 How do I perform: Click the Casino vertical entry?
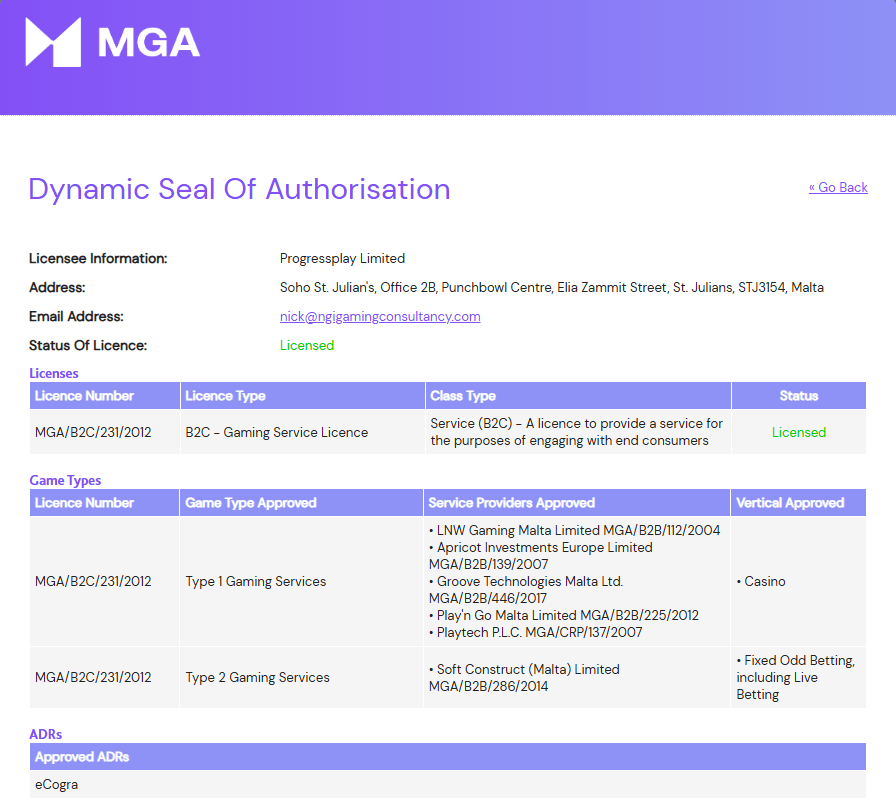(x=761, y=581)
